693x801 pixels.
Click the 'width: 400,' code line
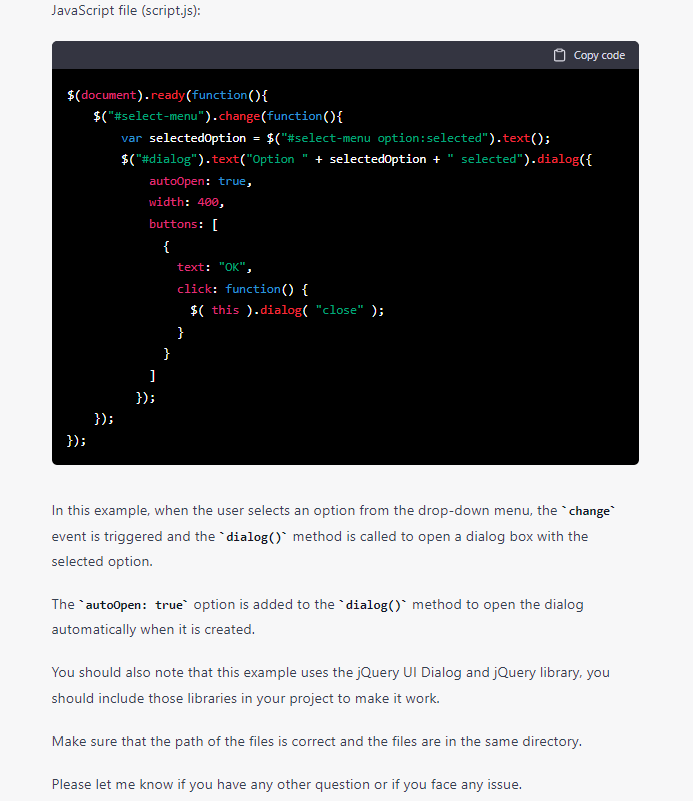[186, 202]
